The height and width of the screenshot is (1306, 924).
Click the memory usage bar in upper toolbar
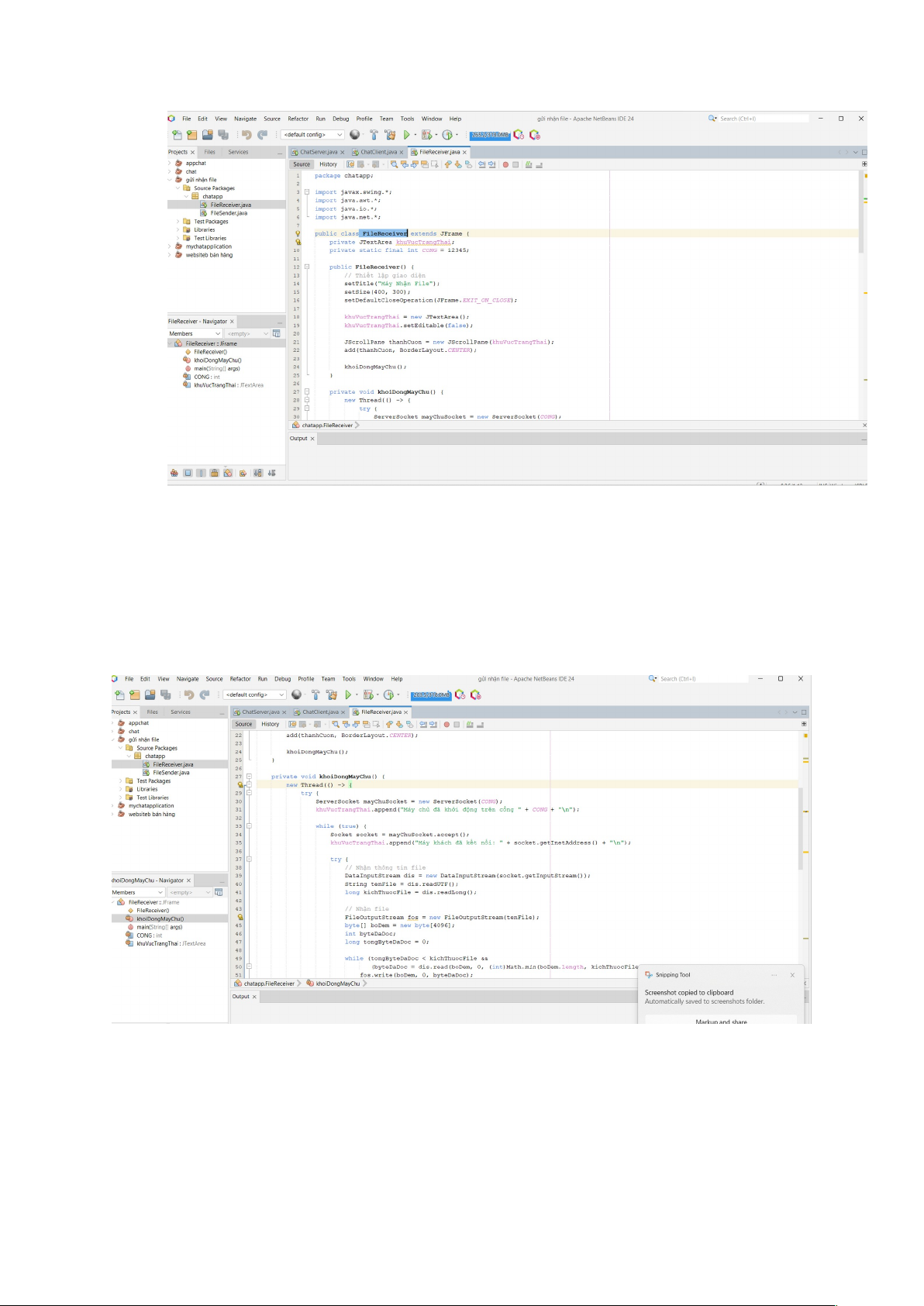(490, 135)
